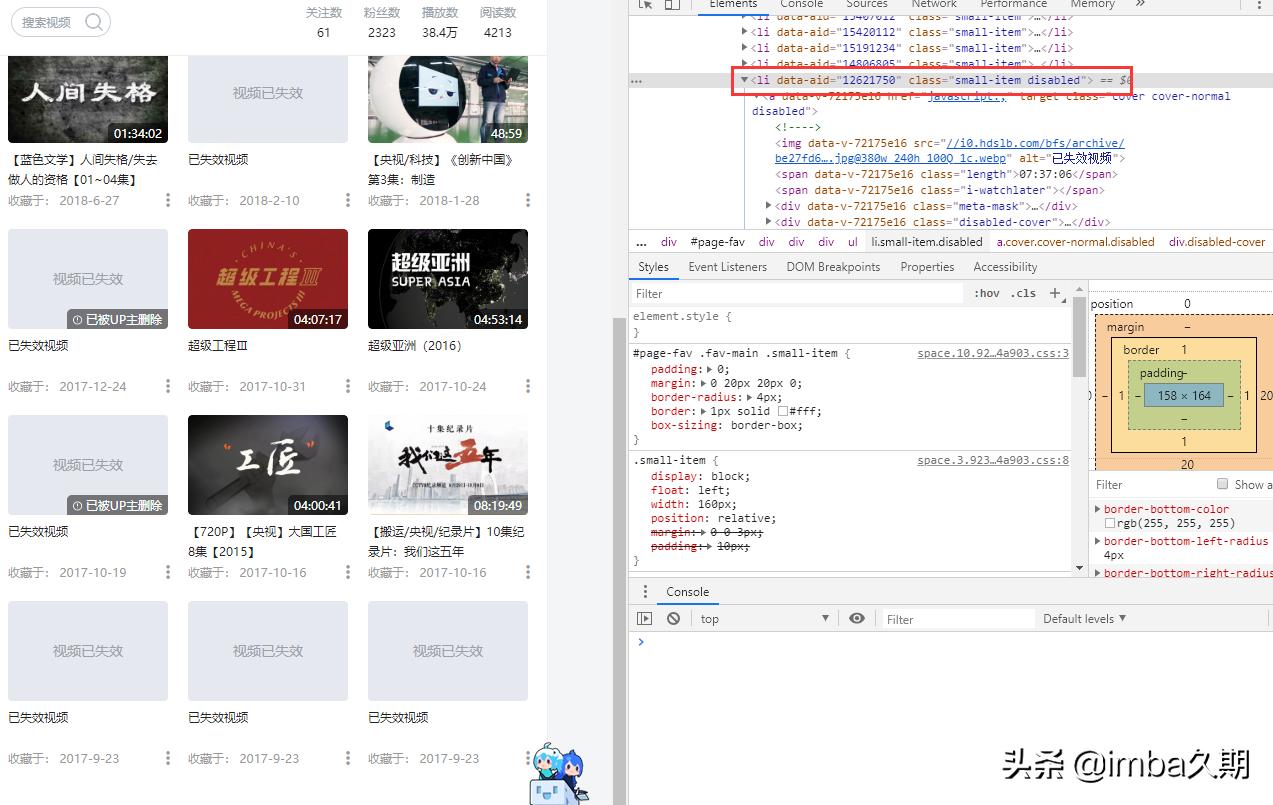Click the eye icon to create live expression
Screen dimensions: 1273x805
[x=857, y=618]
